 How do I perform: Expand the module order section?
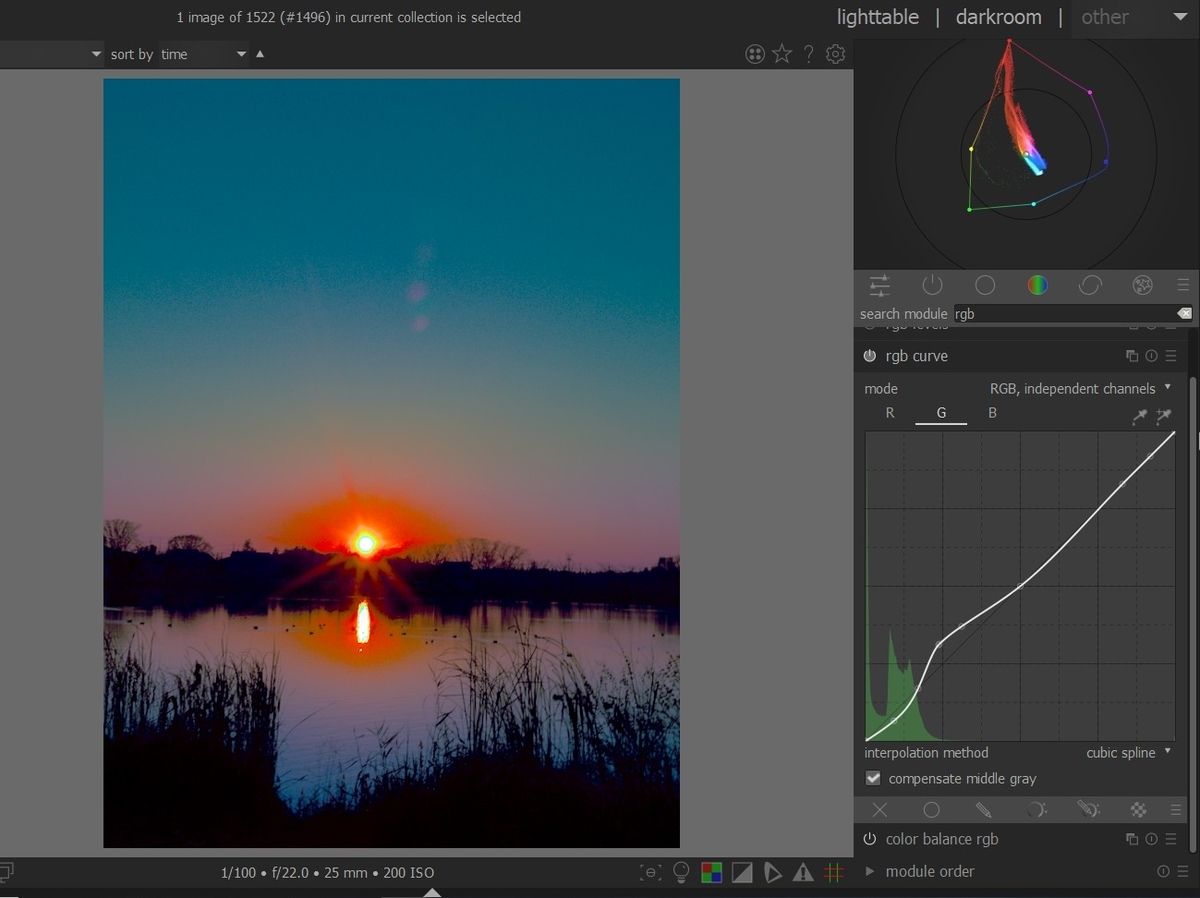tap(869, 871)
